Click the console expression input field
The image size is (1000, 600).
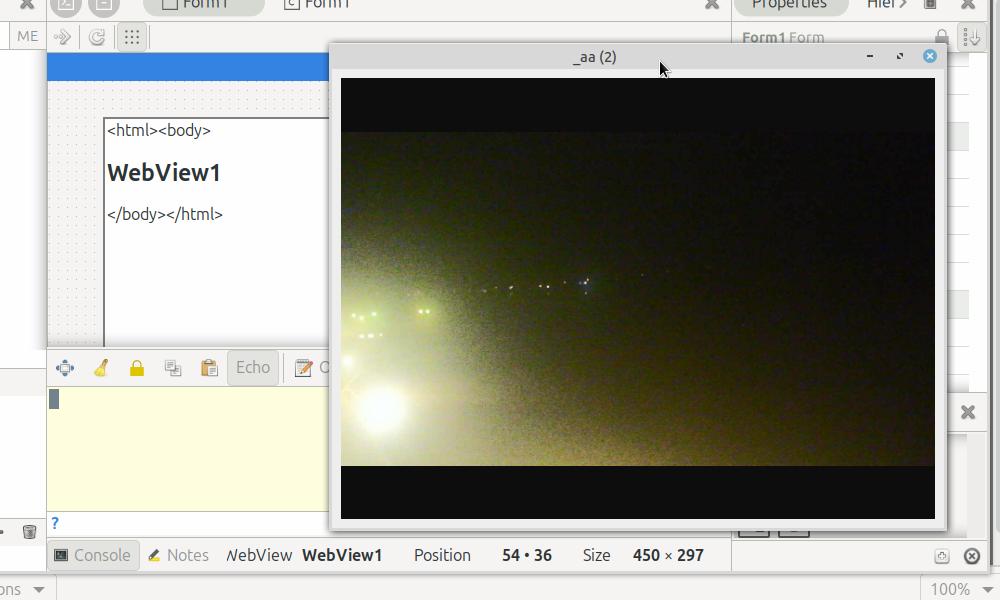tap(190, 523)
